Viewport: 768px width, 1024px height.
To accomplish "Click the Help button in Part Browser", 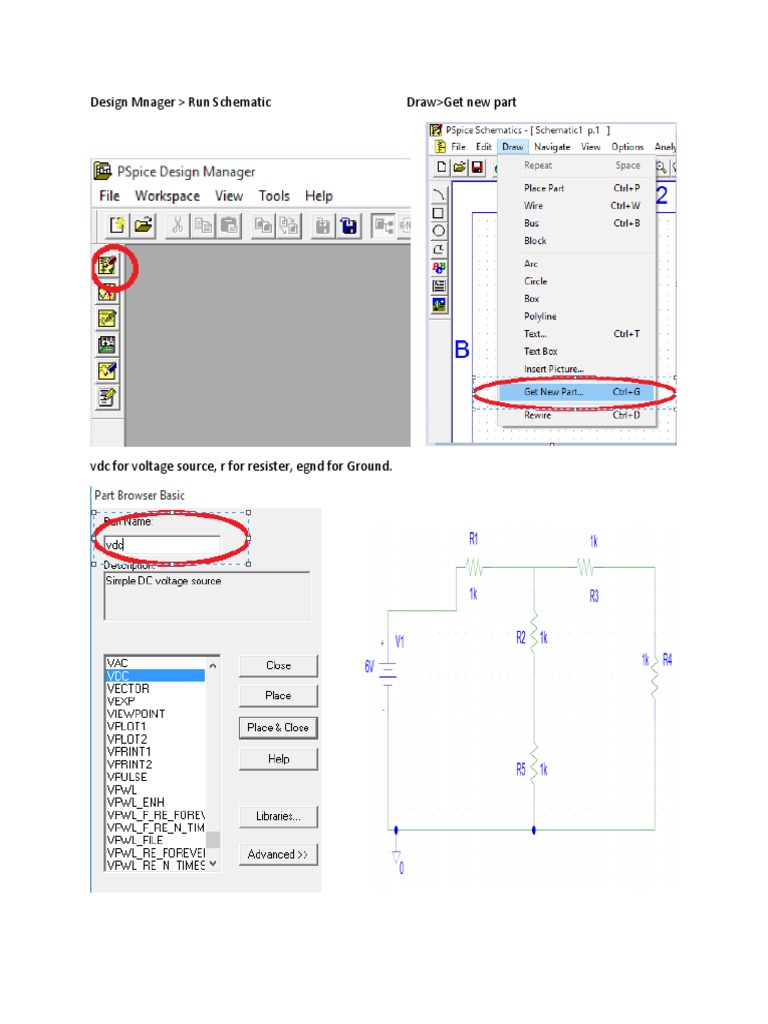I will click(278, 759).
